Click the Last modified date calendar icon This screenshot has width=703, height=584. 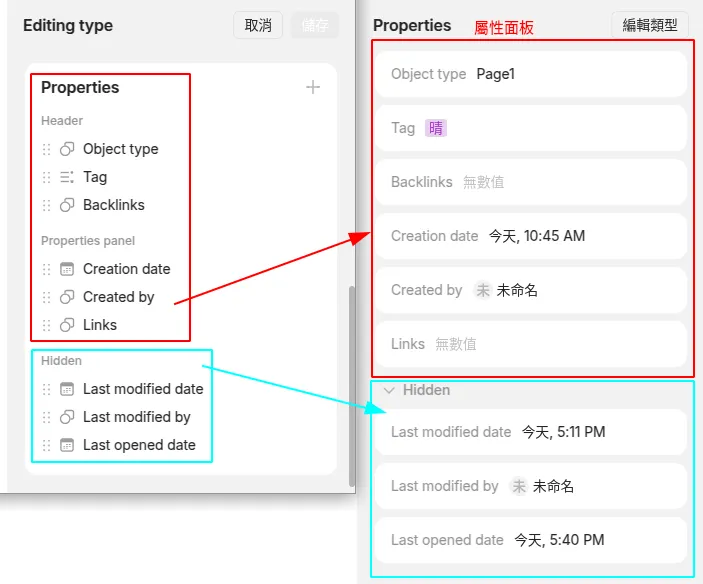(67, 389)
